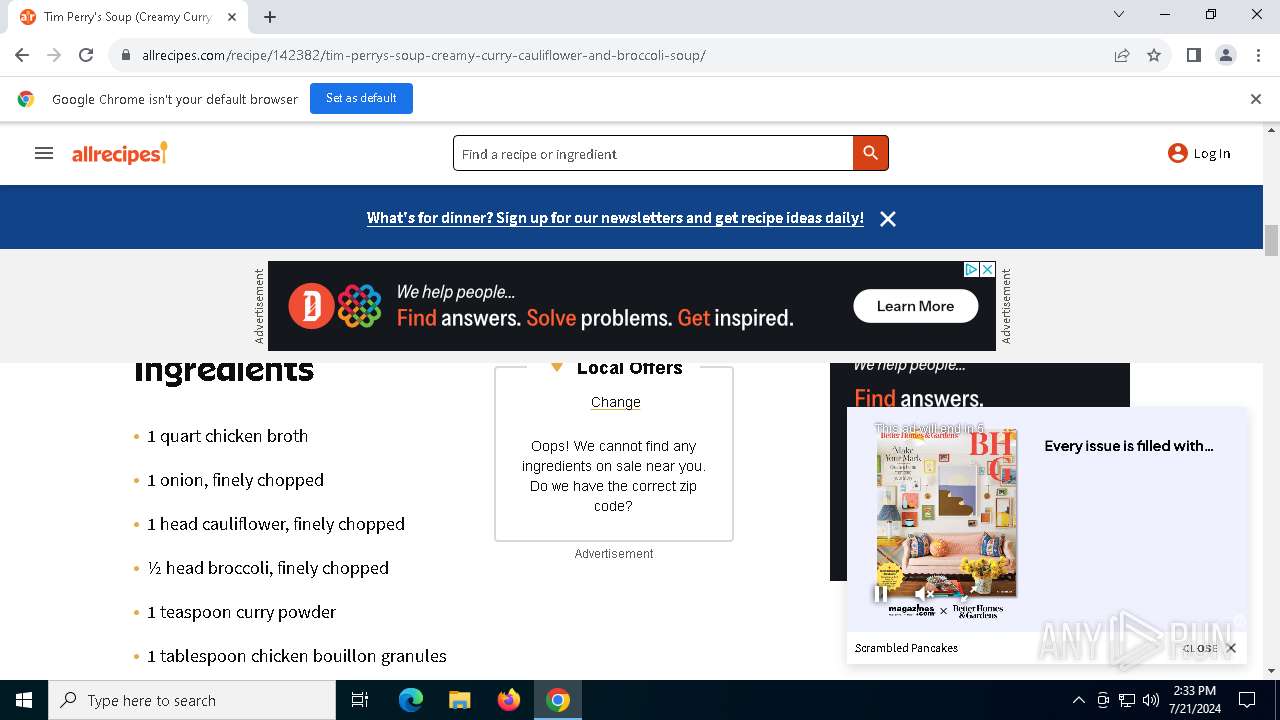Click the Log In link text
Viewport: 1280px width, 720px height.
[x=1212, y=153]
